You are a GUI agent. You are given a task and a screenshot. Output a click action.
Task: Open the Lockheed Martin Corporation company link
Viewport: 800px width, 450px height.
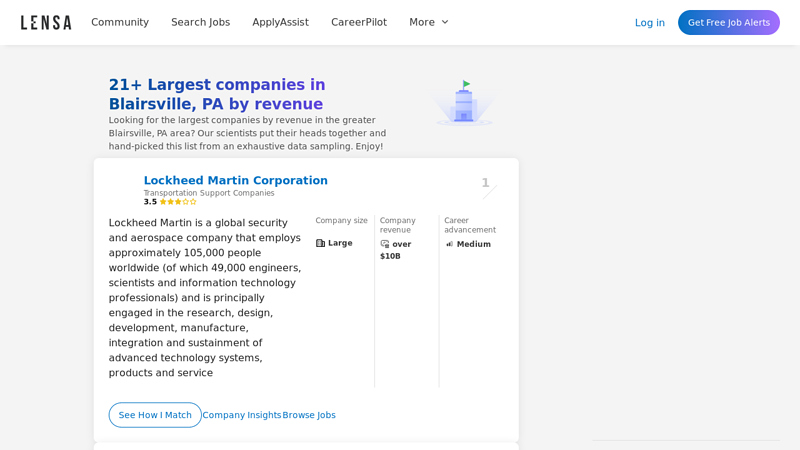[235, 180]
